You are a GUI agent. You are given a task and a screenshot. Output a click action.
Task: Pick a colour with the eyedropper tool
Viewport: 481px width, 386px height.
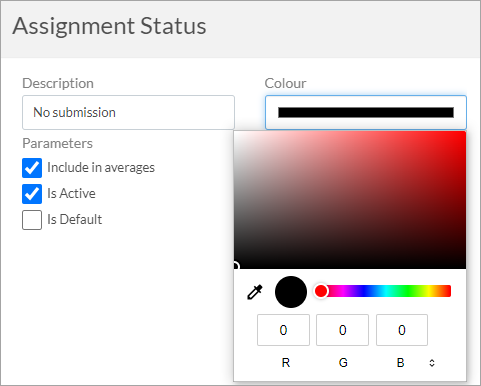coord(255,292)
